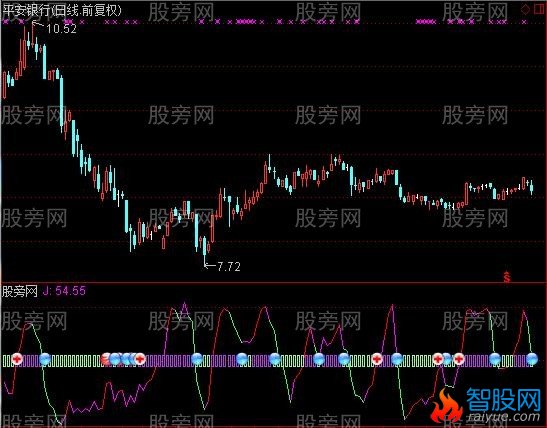The image size is (547, 428).
Task: Click the red dollar sign marker on chart
Action: [507, 277]
